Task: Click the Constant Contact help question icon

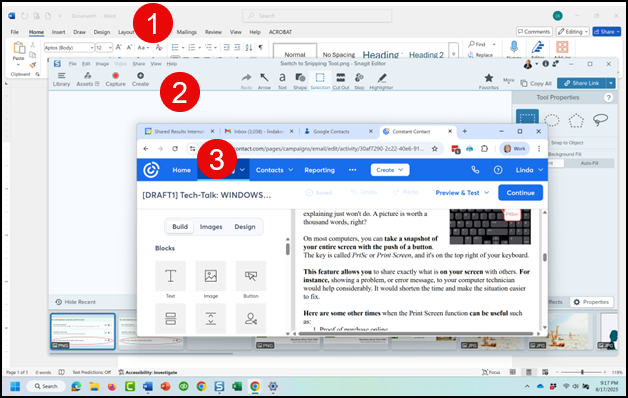Action: 498,170
